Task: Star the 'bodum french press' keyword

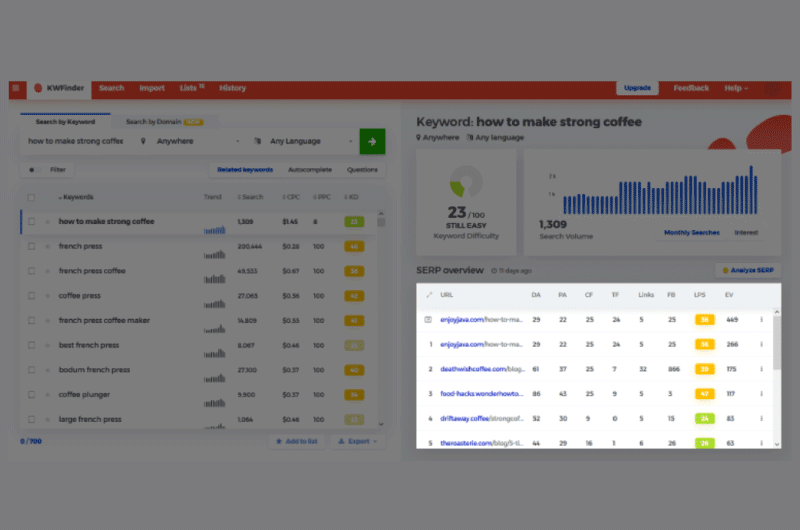Action: (47, 370)
